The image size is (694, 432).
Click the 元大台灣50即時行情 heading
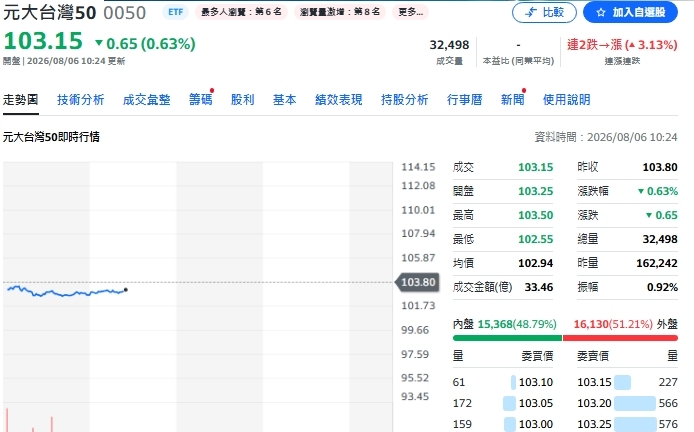51,137
